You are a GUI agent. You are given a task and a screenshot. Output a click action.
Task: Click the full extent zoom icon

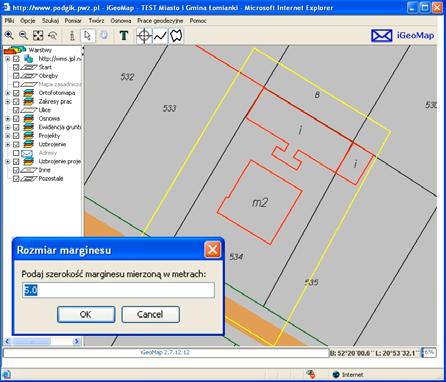tap(38, 35)
